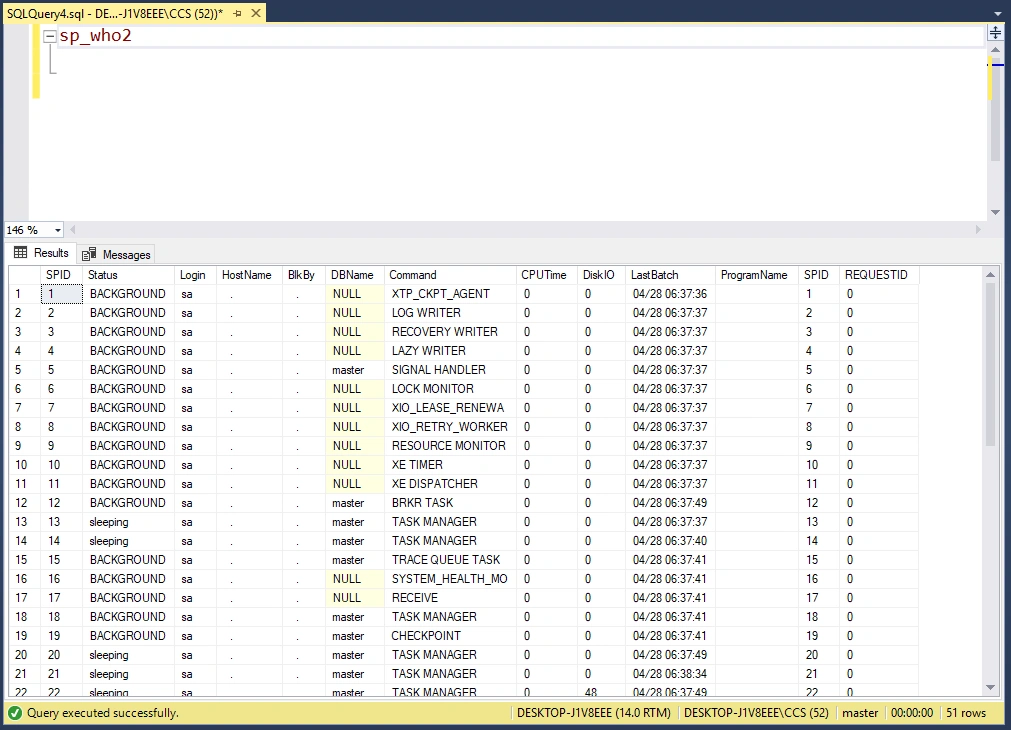Select the LAZY WRITER command cell
The image size is (1011, 730).
[x=451, y=351]
